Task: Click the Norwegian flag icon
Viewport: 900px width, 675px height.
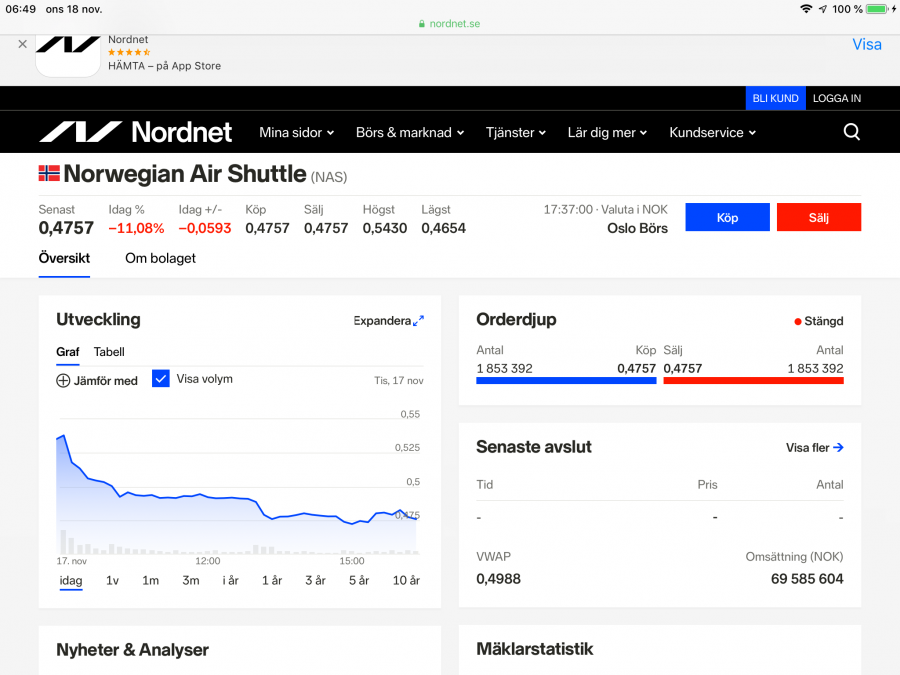Action: point(49,174)
